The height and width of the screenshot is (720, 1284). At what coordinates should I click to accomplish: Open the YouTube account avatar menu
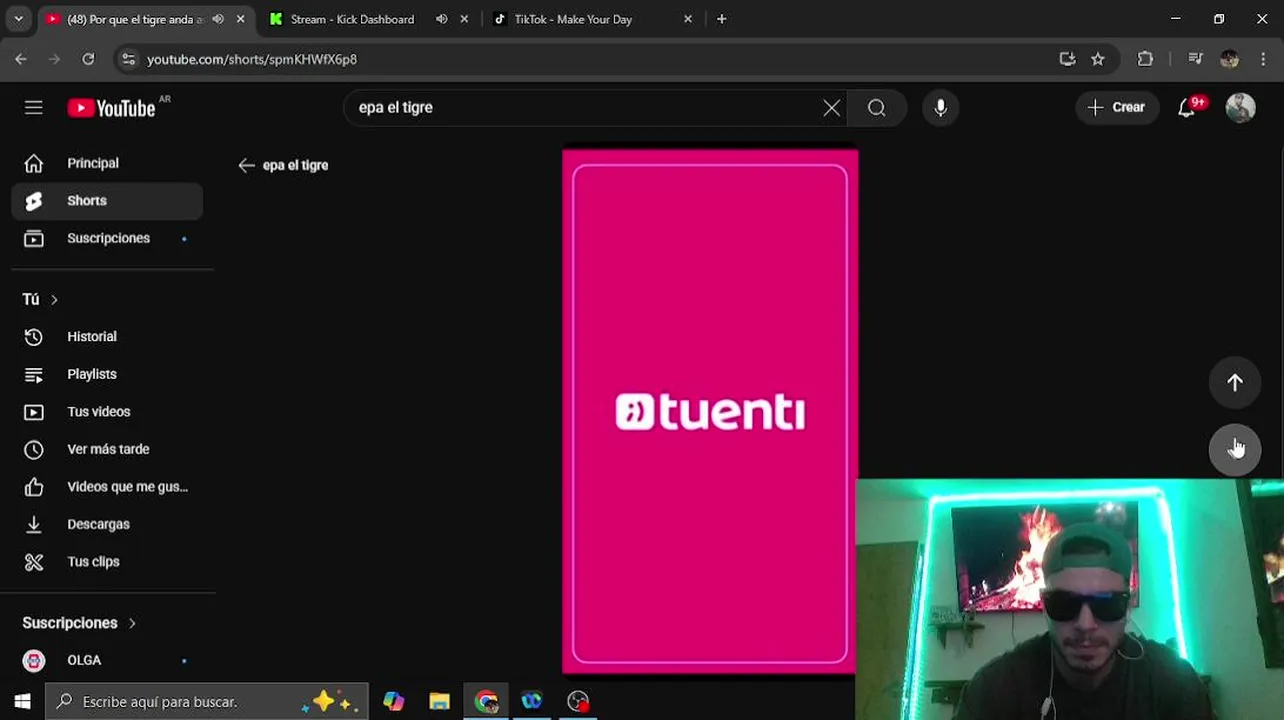coord(1240,108)
